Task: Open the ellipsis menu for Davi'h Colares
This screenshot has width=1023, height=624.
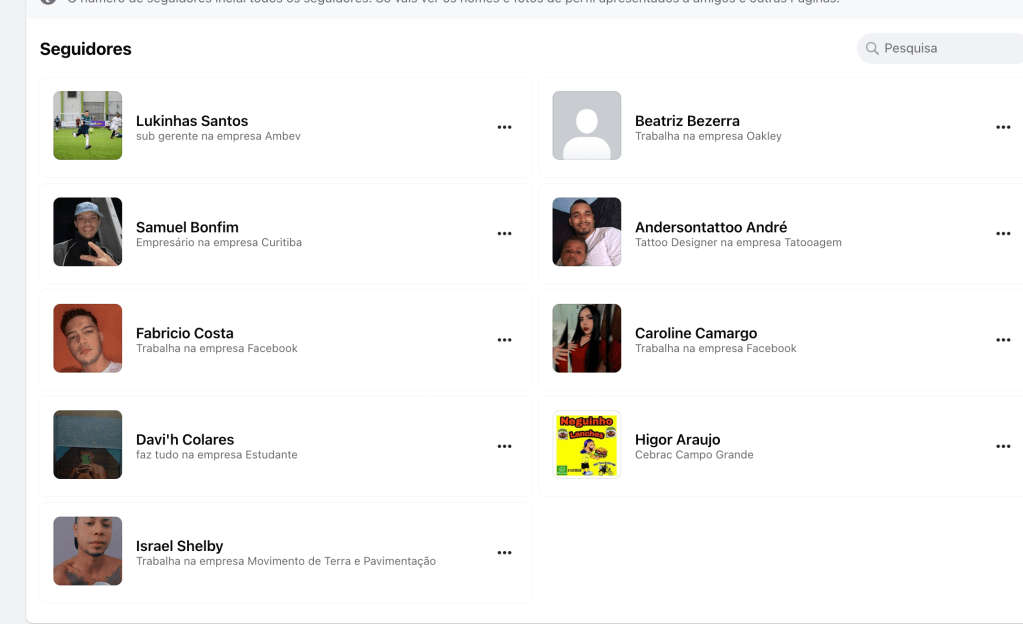Action: coord(504,446)
